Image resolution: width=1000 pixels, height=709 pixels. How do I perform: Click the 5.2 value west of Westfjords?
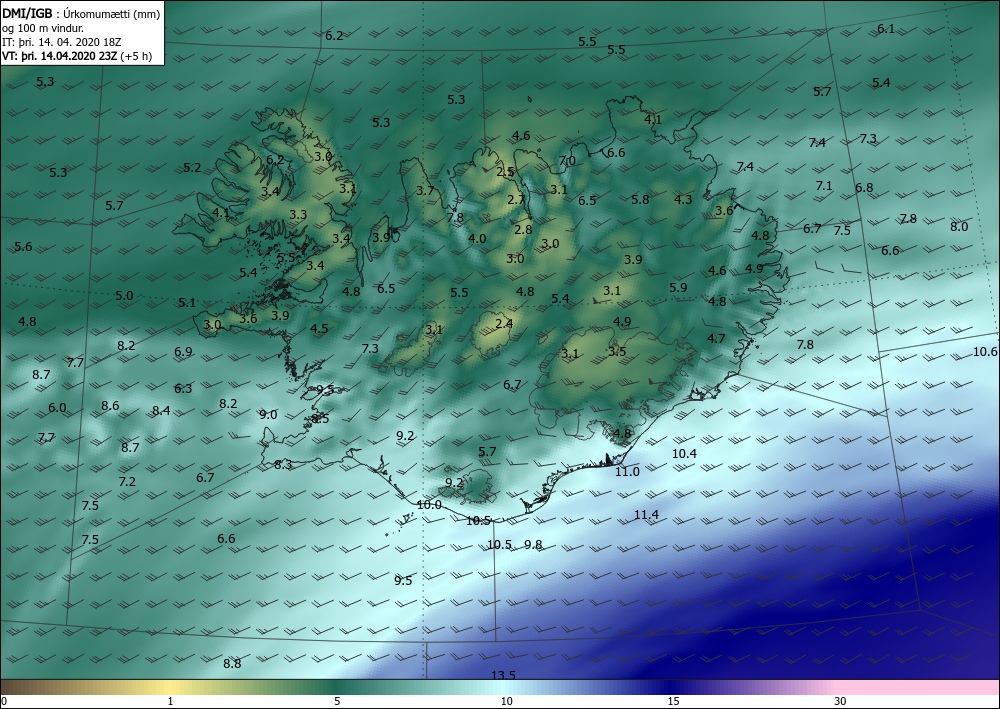point(192,168)
